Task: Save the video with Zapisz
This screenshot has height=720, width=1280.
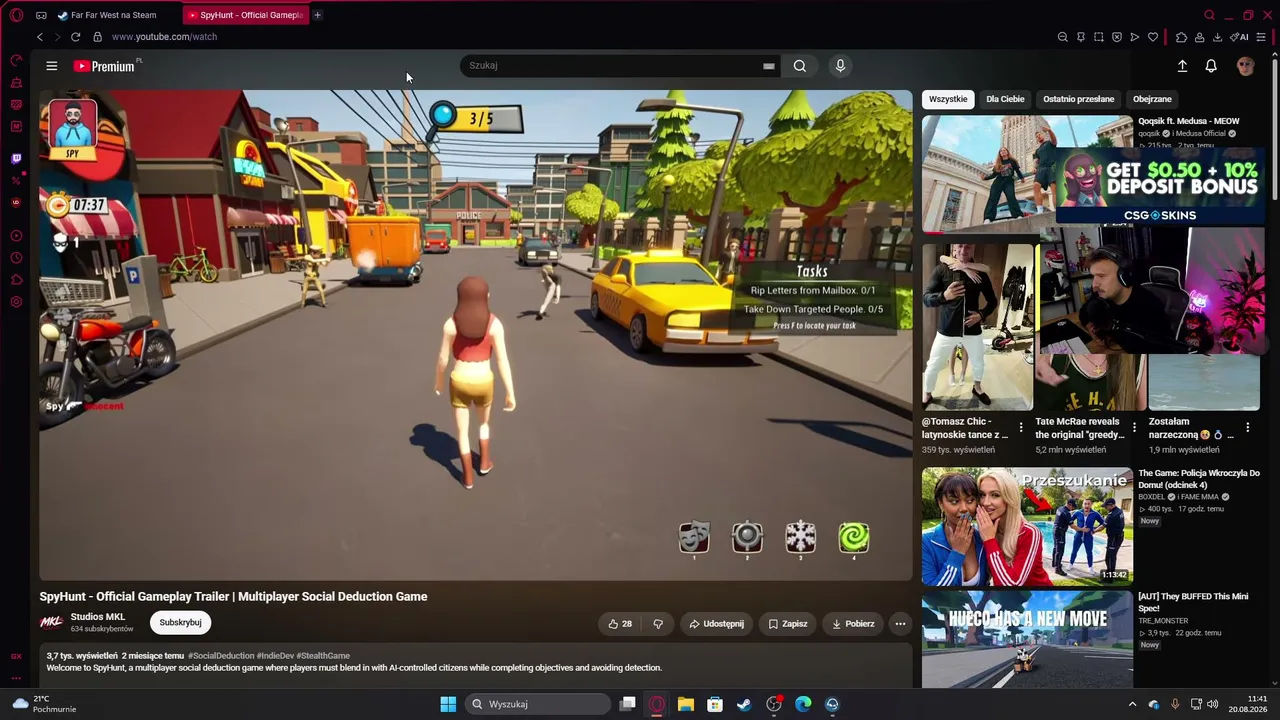Action: 788,624
